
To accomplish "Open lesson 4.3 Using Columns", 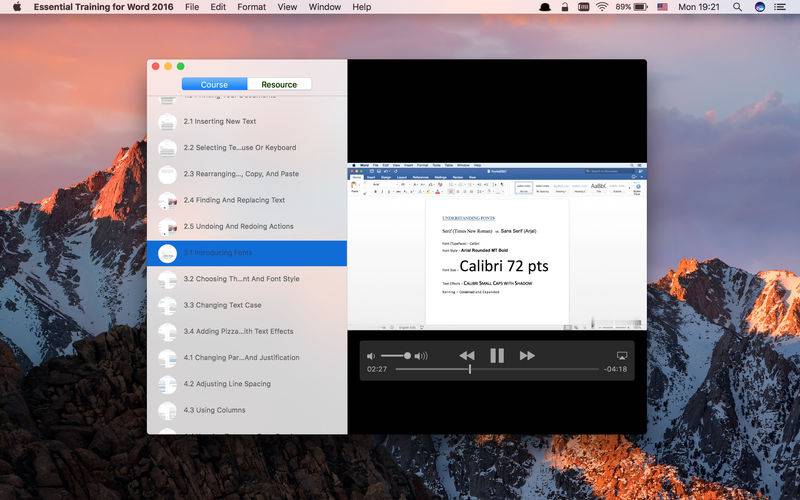I will click(x=247, y=411).
